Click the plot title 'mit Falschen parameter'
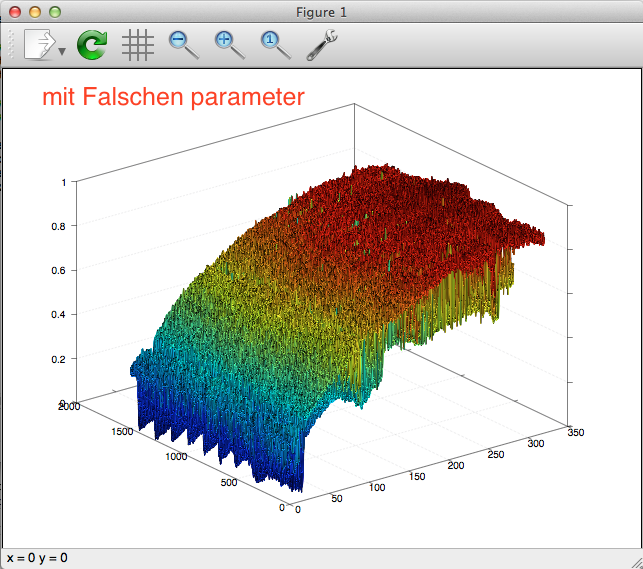The width and height of the screenshot is (643, 569). [173, 97]
